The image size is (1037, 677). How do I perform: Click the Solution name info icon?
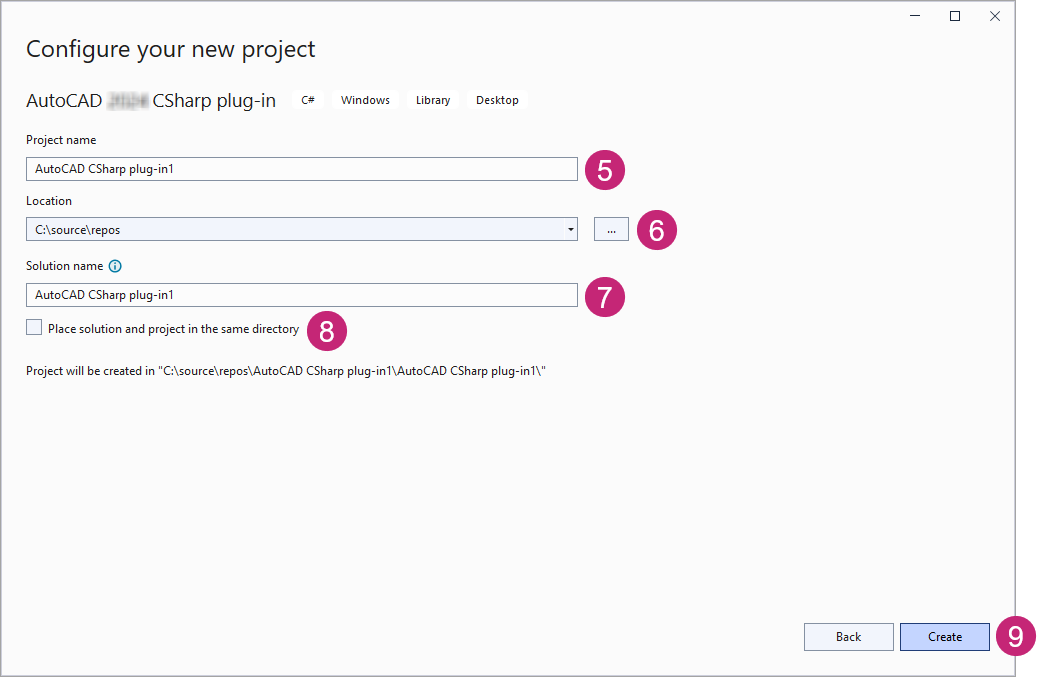click(x=115, y=266)
